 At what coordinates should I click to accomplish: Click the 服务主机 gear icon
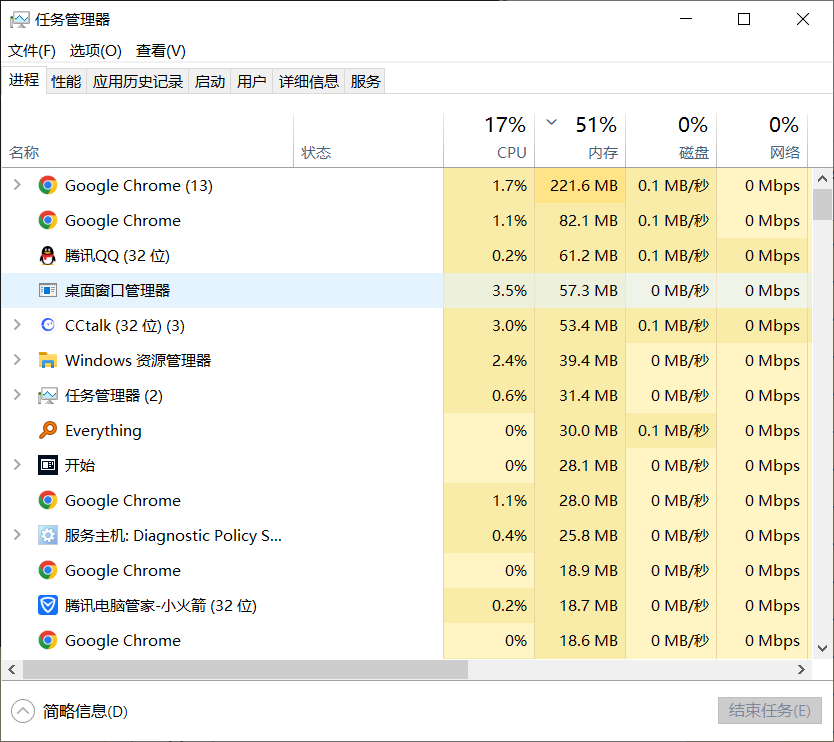(x=48, y=535)
